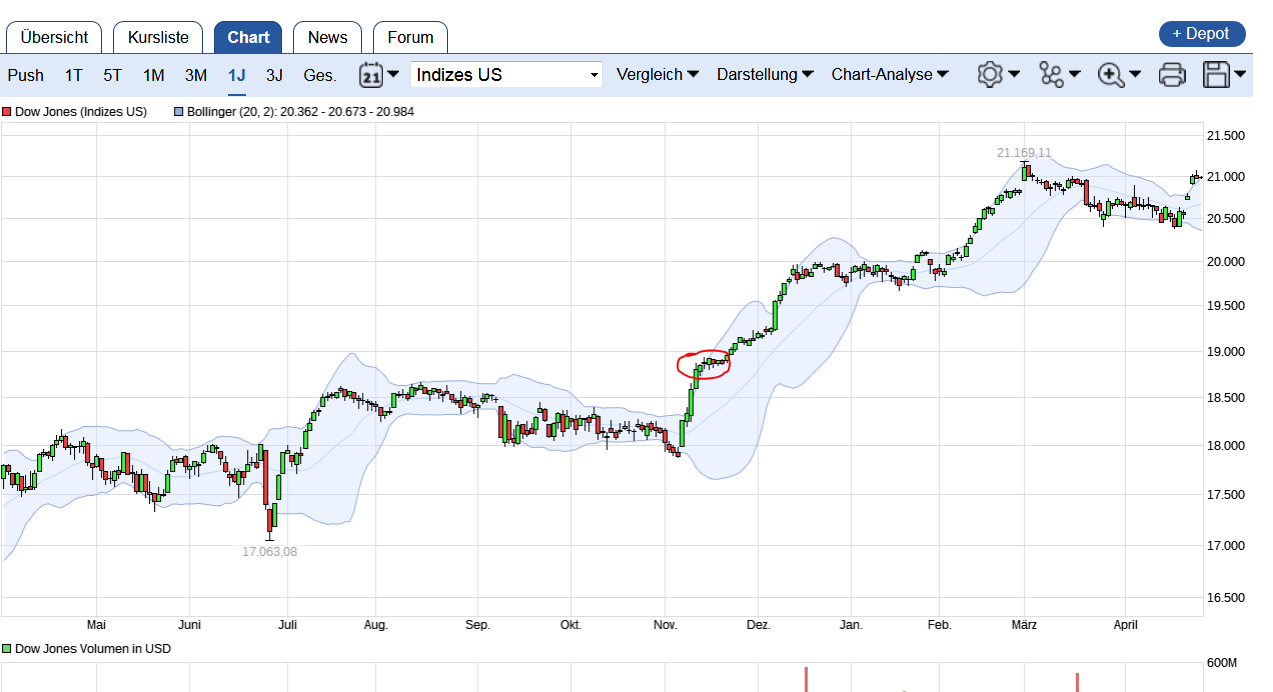Select the Ges. full history range

(320, 75)
